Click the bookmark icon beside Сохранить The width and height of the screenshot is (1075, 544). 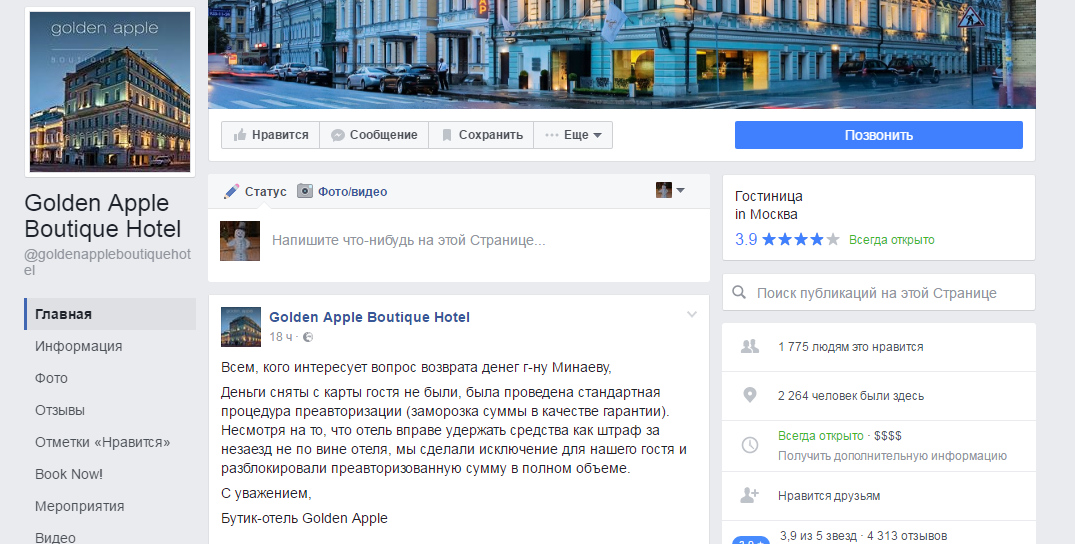(x=446, y=135)
